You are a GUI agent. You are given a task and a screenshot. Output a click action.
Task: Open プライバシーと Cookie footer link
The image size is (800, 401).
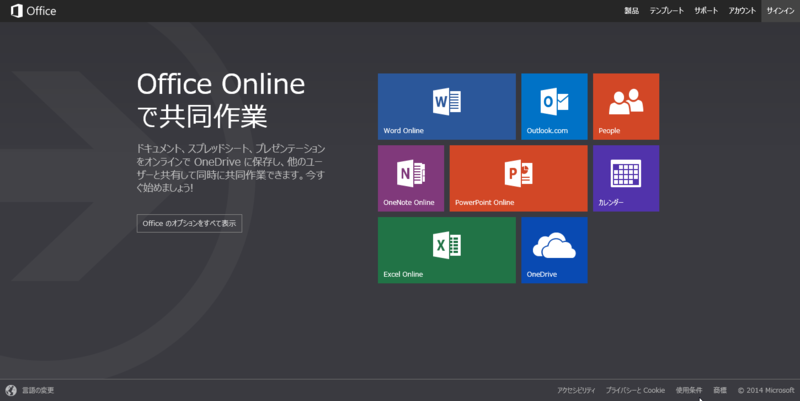click(635, 390)
